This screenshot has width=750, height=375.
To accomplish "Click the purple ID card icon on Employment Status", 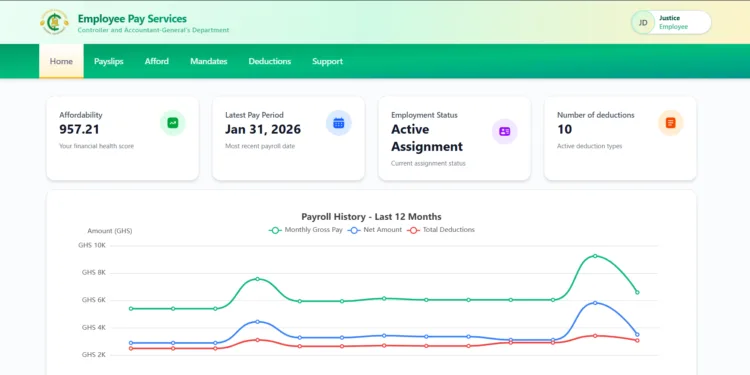I will pos(505,132).
